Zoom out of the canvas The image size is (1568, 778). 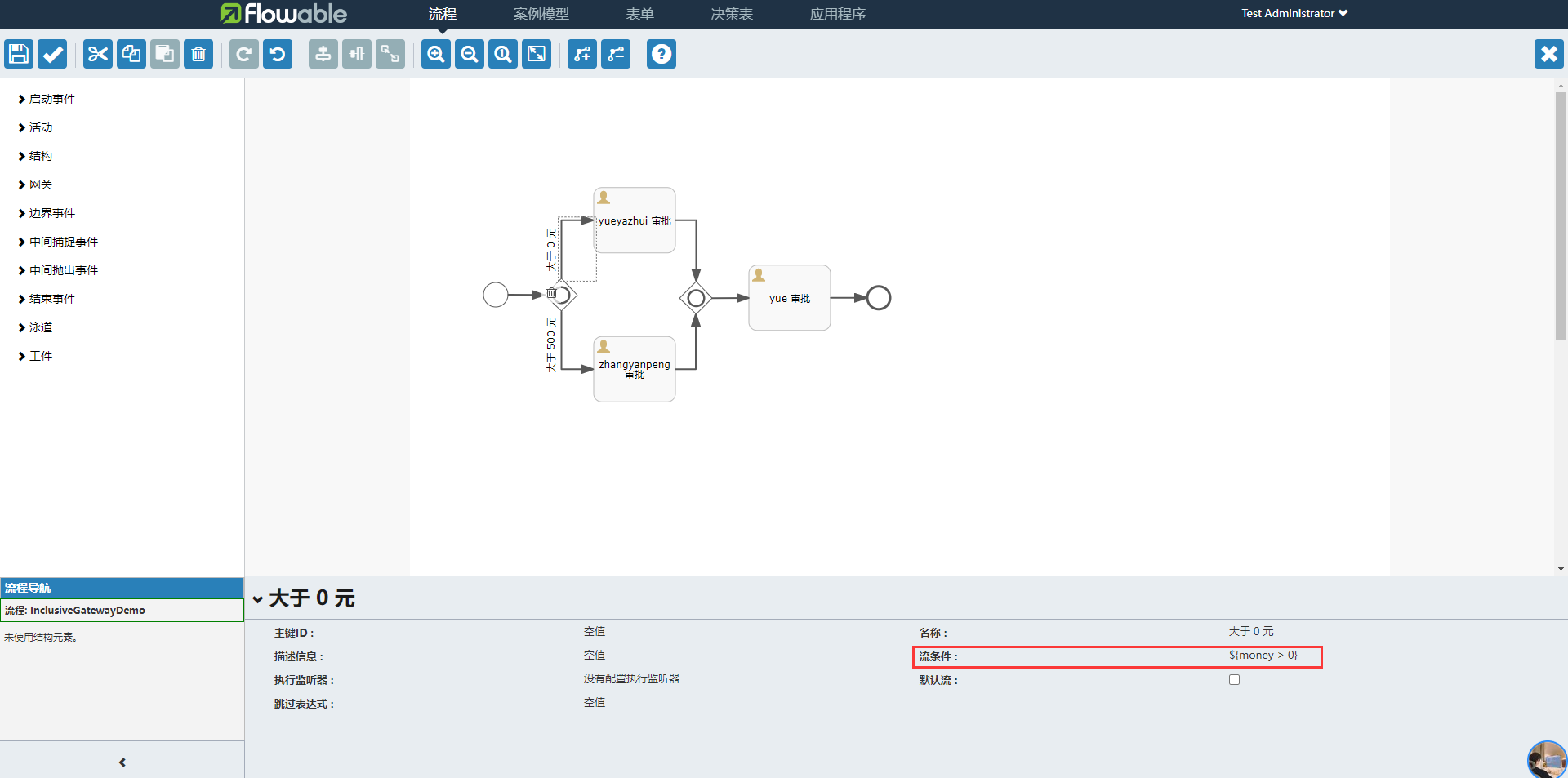[x=470, y=55]
